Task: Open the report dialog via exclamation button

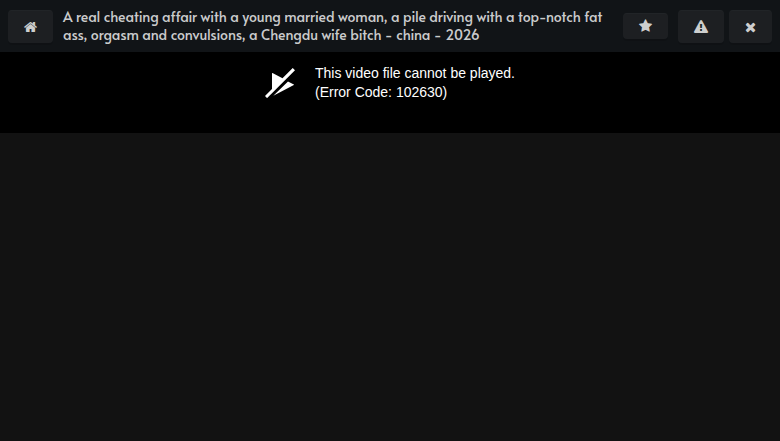Action: pos(701,26)
